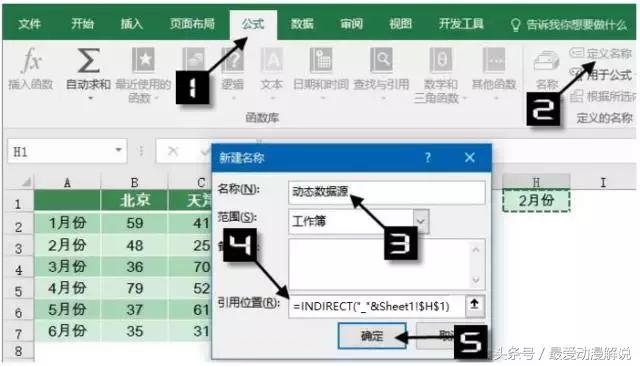Expand the 日期和时间 dropdown arrow

coord(322,99)
